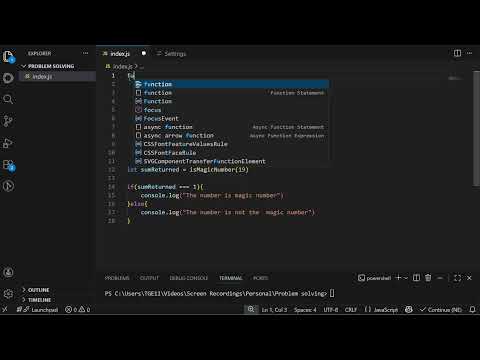Image resolution: width=480 pixels, height=360 pixels.
Task: Click the EXPLORER panel title
Action: [x=39, y=53]
